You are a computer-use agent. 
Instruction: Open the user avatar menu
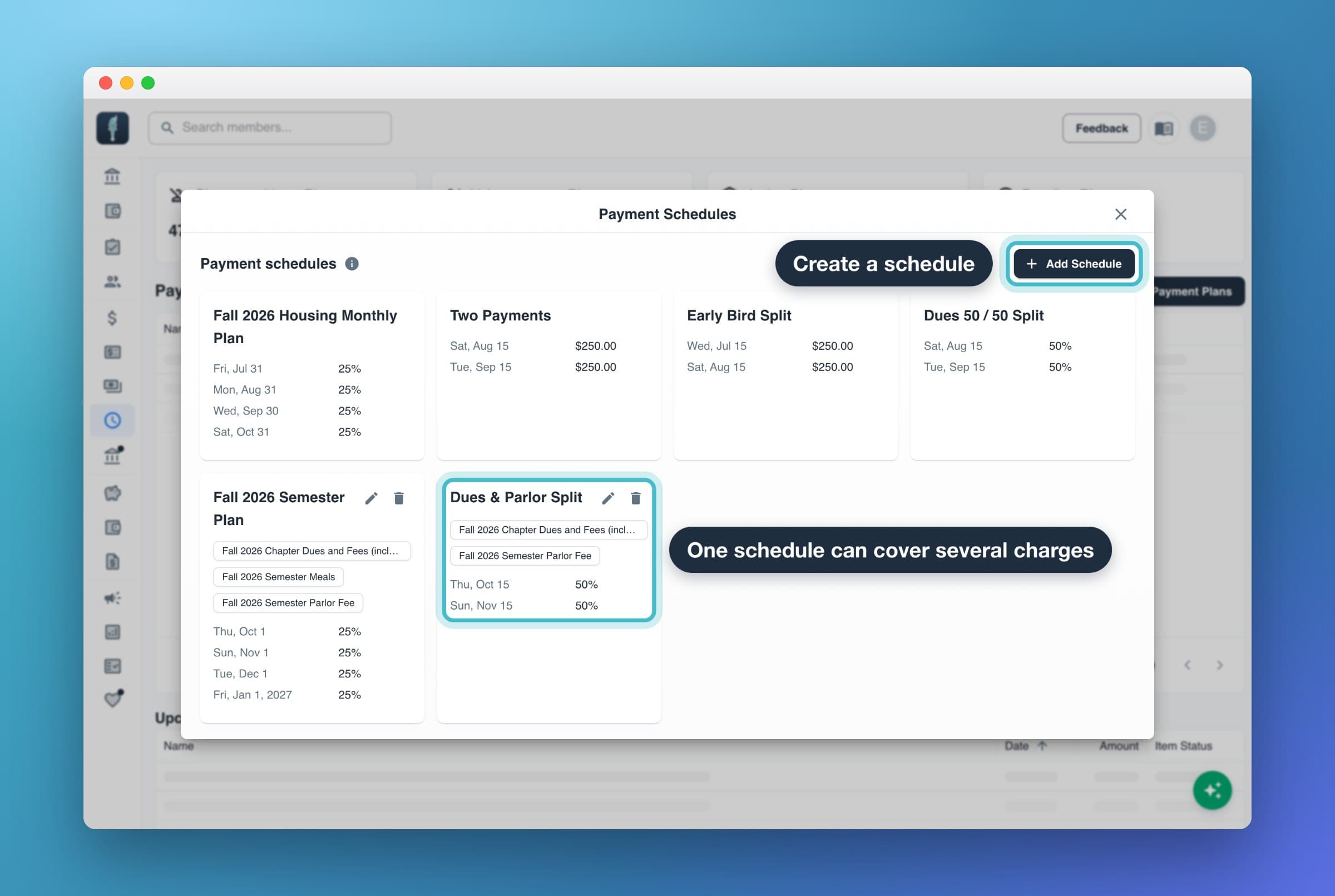pyautogui.click(x=1203, y=128)
